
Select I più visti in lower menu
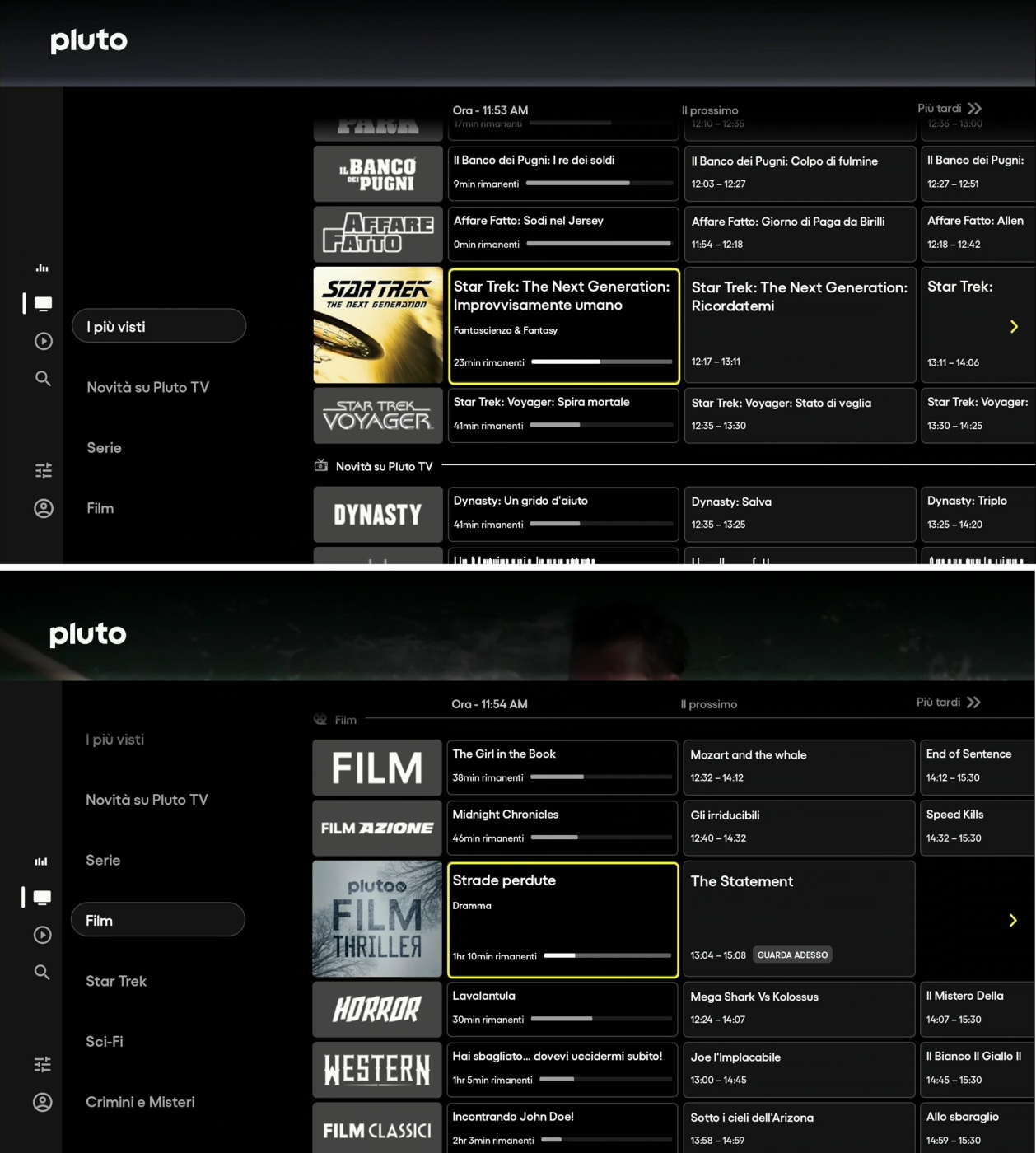(x=114, y=740)
